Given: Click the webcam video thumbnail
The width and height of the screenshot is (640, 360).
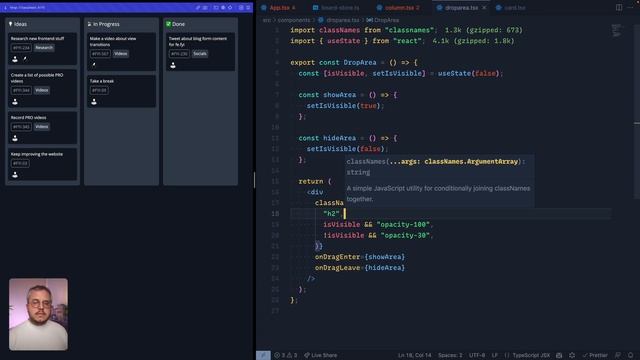Looking at the screenshot, I should click(38, 314).
